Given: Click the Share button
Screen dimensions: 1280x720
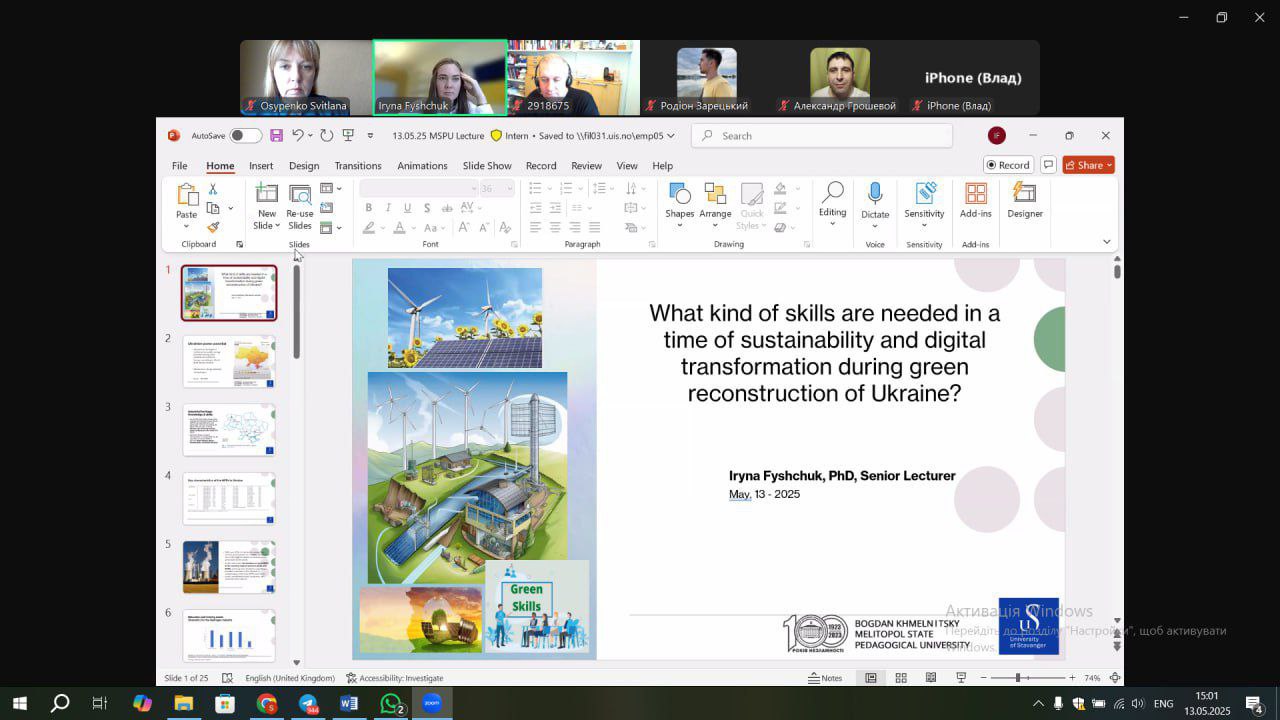Looking at the screenshot, I should 1088,165.
